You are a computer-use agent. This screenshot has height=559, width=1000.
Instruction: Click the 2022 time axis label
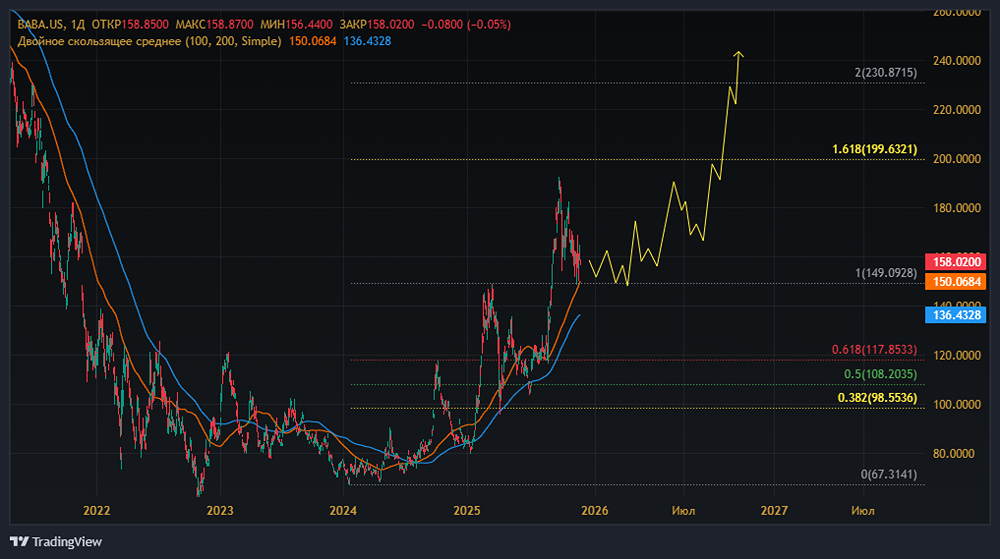(97, 511)
